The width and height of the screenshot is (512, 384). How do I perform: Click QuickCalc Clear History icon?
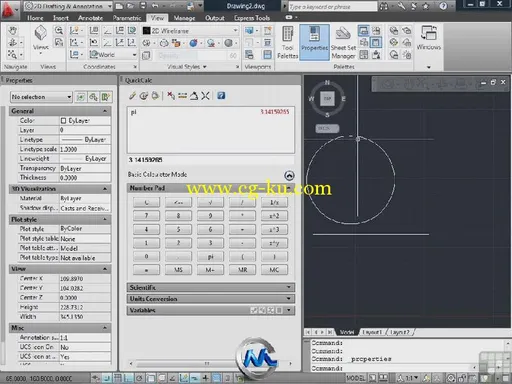click(x=144, y=96)
